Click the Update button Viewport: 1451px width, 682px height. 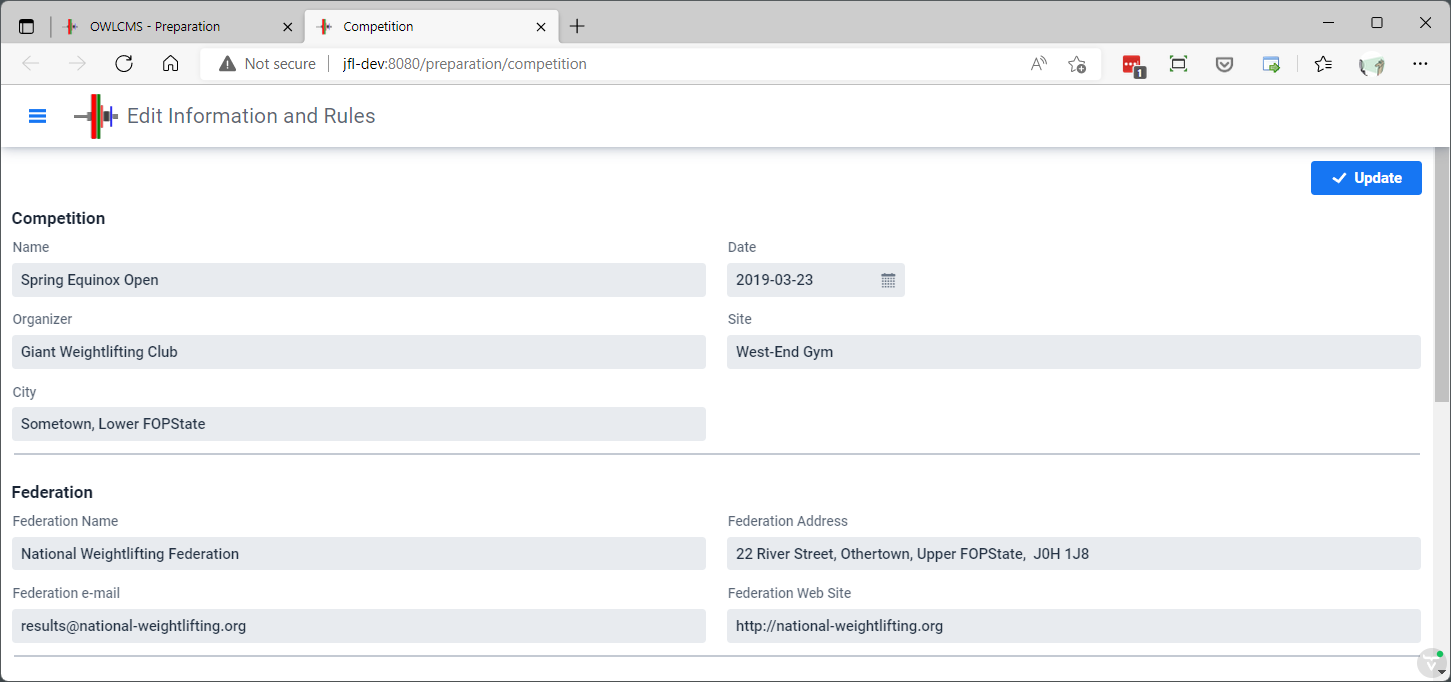(x=1365, y=178)
